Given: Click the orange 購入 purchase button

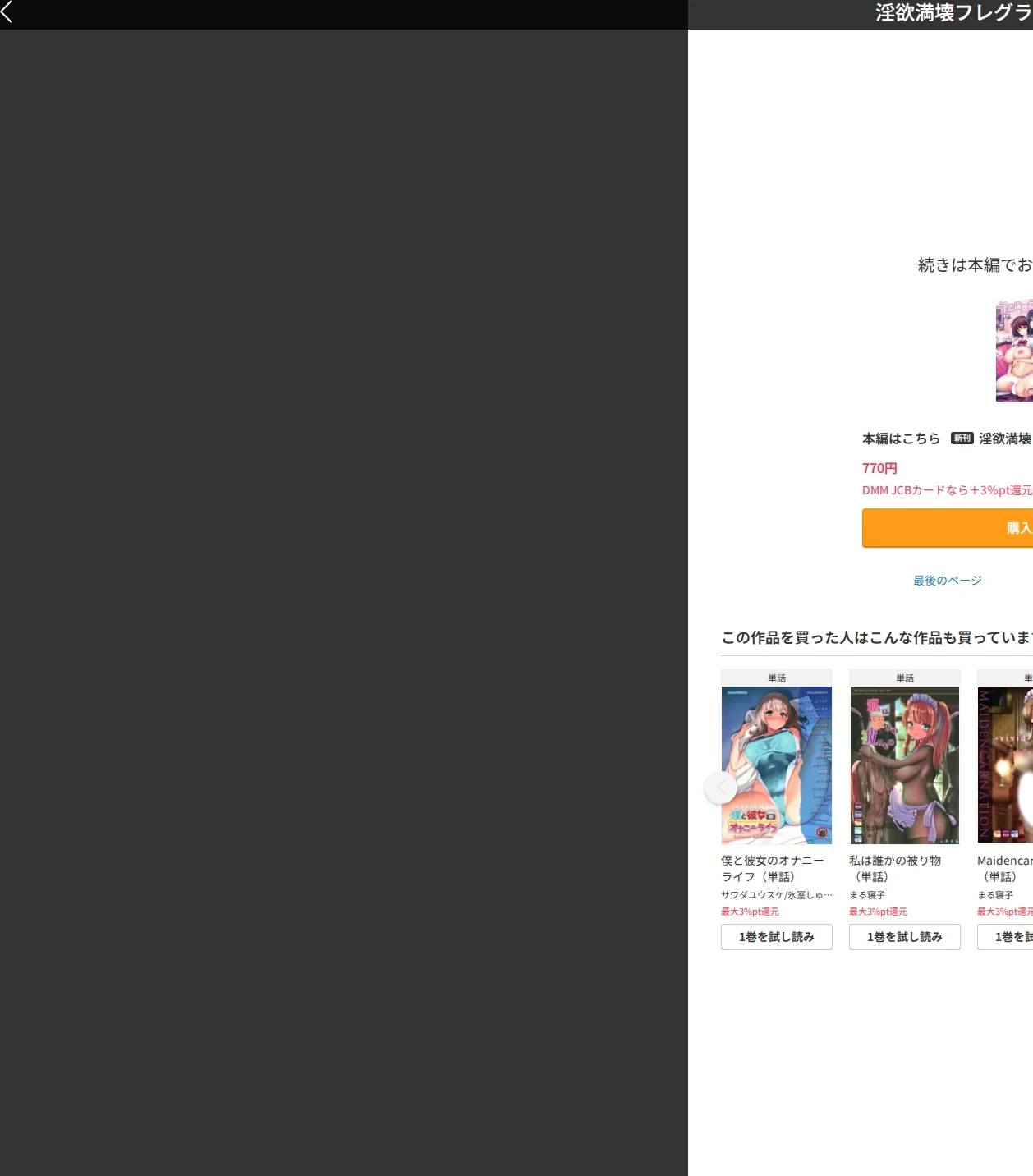Looking at the screenshot, I should point(948,527).
